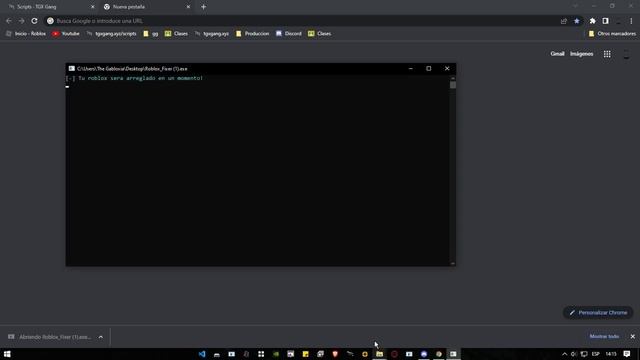The width and height of the screenshot is (640, 360).
Task: Close the Roblox_Fixer console window
Action: [x=447, y=69]
